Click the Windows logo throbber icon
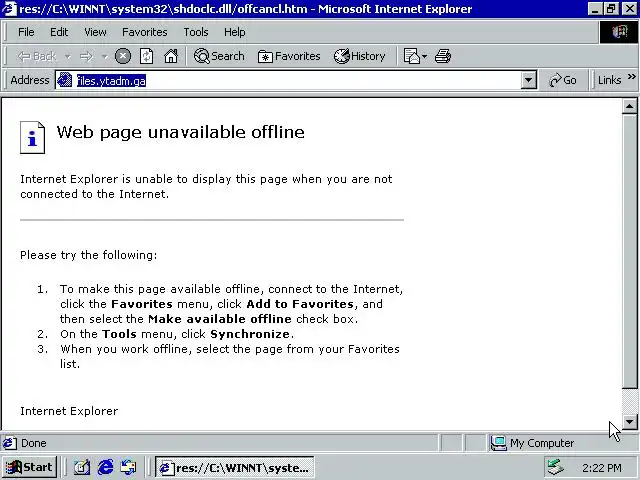 [x=619, y=32]
